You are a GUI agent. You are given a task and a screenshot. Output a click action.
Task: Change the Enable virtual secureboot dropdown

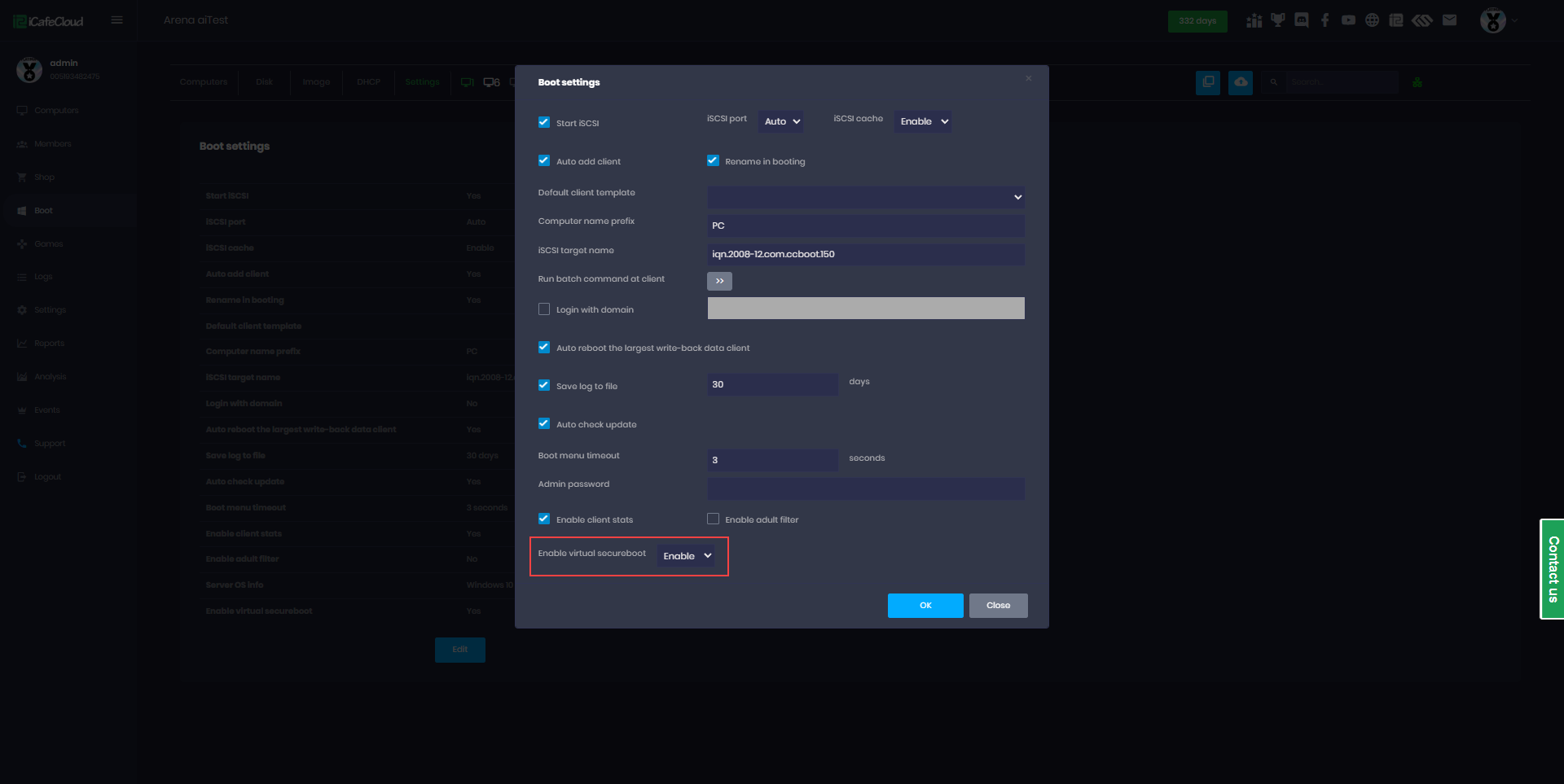click(685, 555)
